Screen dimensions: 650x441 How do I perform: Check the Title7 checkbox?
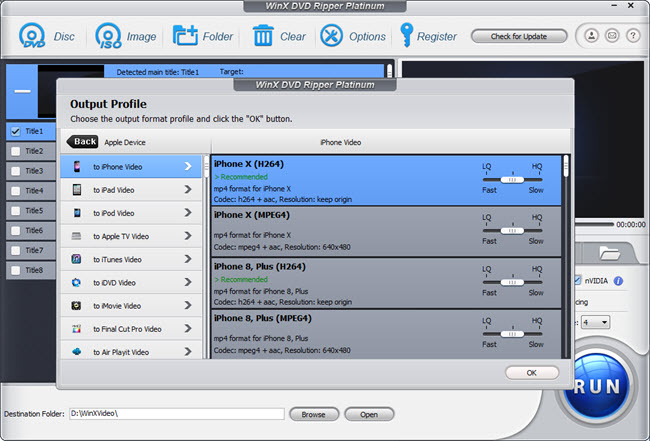pyautogui.click(x=15, y=251)
